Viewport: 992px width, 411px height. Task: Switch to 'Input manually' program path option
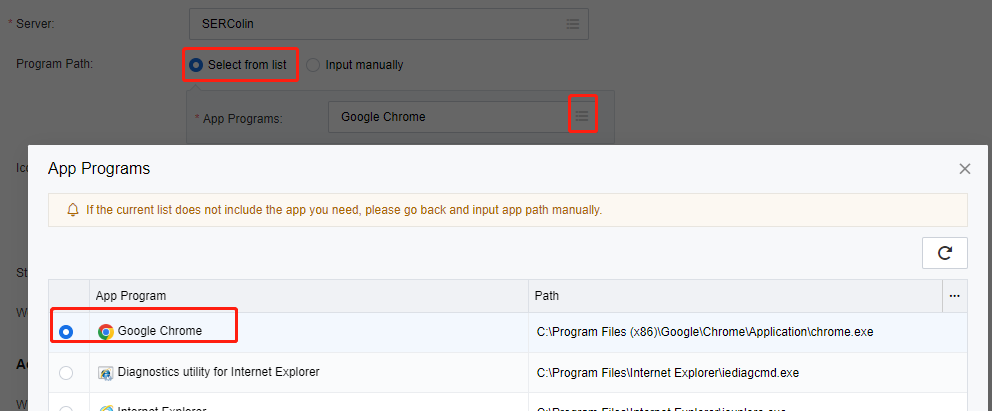point(314,65)
